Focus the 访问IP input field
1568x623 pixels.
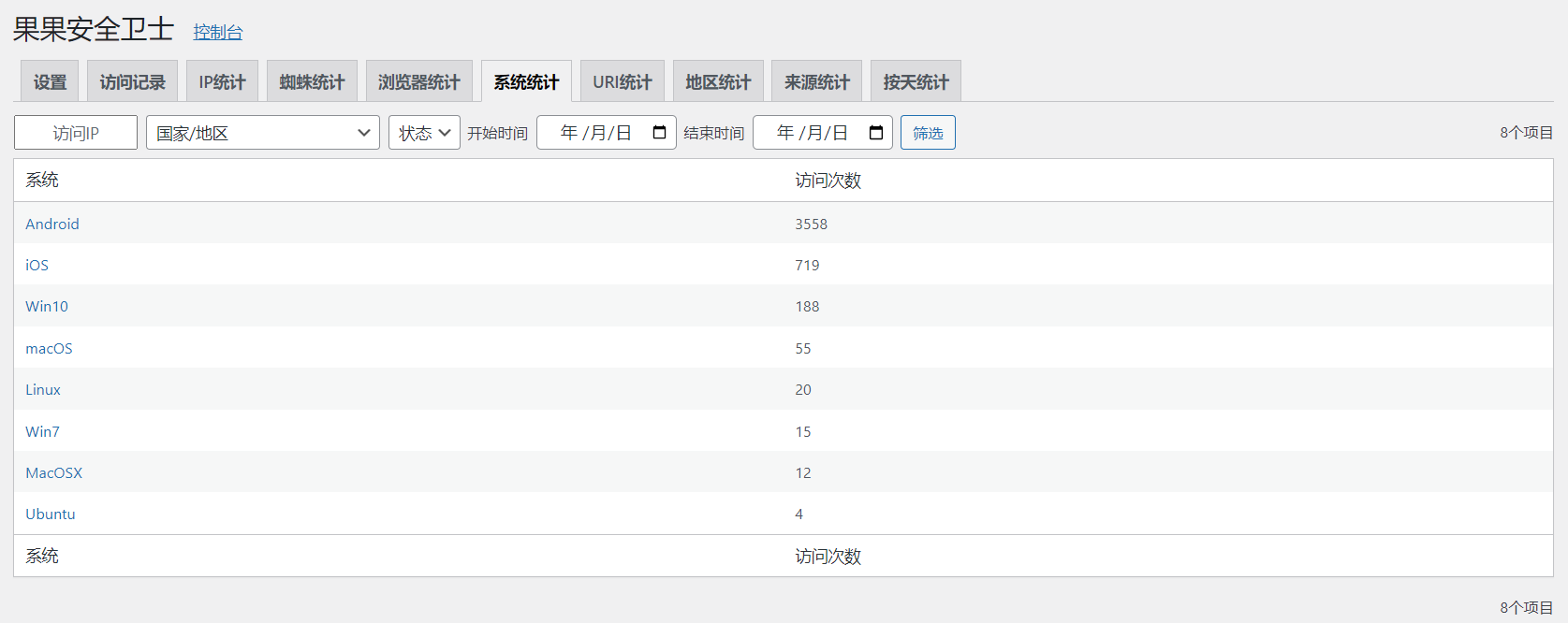click(76, 133)
